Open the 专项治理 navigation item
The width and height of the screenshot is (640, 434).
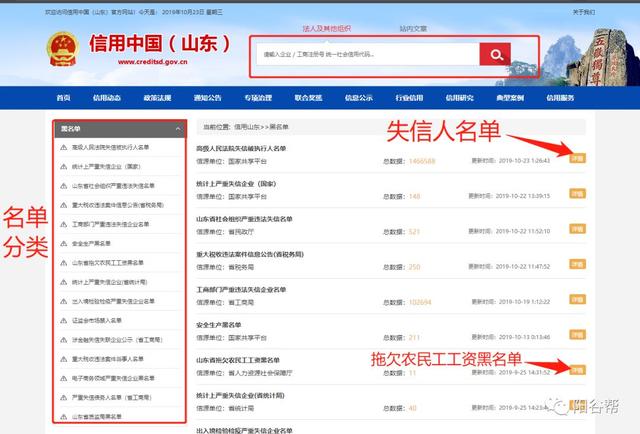point(258,98)
